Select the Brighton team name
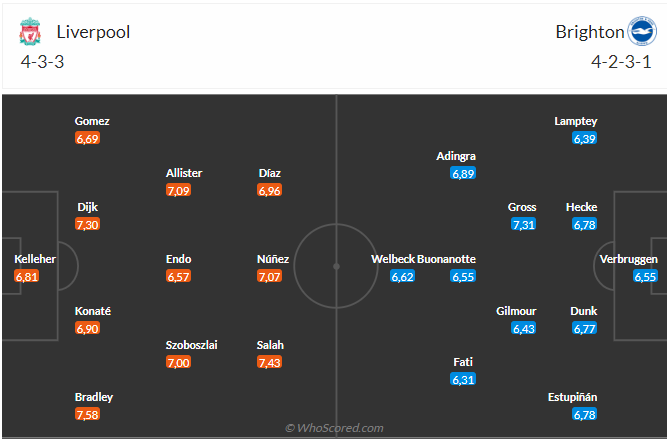Viewport: 667px width, 439px height. click(587, 31)
